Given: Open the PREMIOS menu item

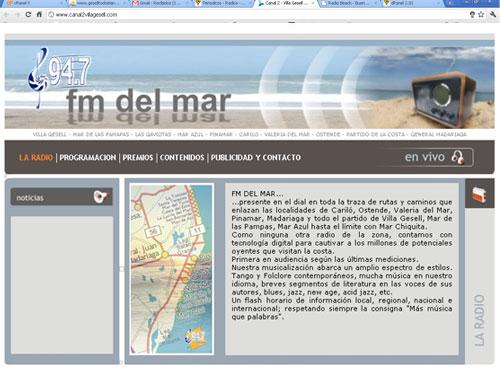Looking at the screenshot, I should (x=138, y=157).
